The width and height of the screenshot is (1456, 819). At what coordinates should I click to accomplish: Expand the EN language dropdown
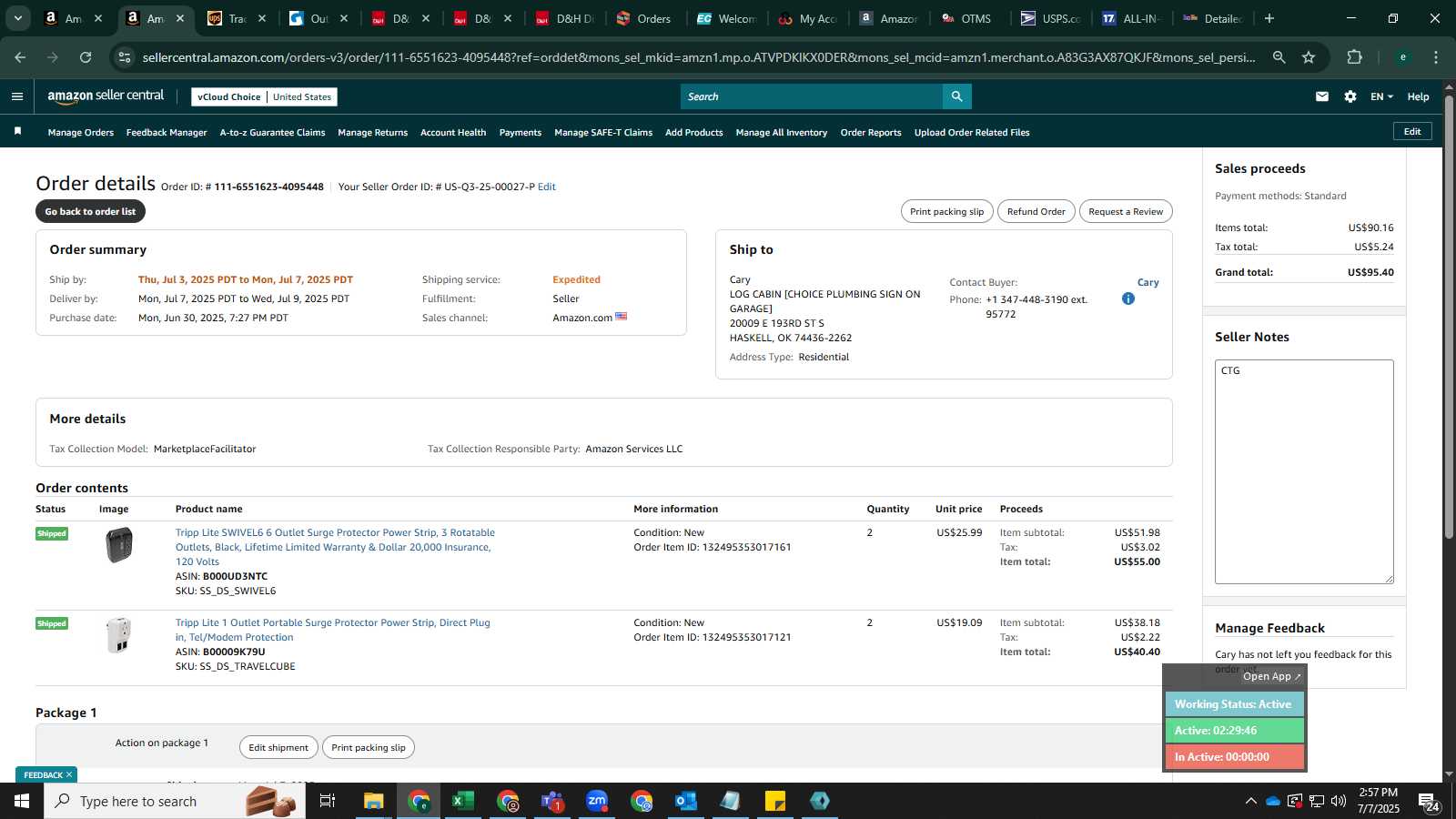tap(1381, 96)
